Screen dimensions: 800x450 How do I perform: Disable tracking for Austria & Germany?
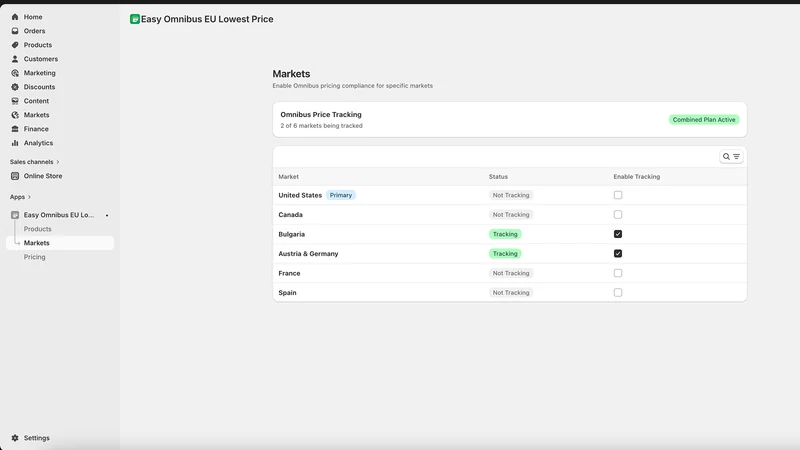point(618,254)
